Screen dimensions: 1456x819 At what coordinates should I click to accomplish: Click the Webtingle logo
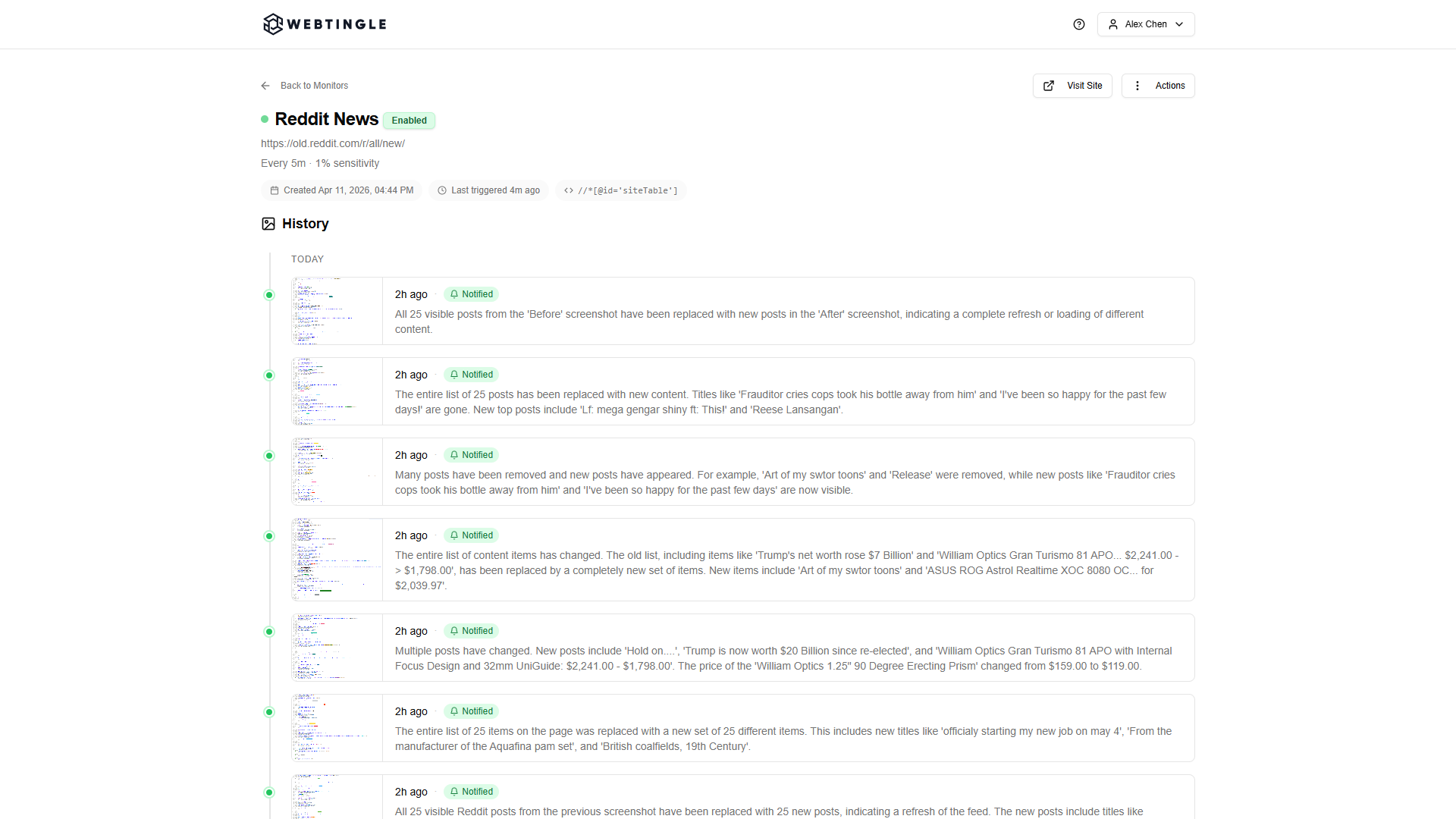pos(325,24)
